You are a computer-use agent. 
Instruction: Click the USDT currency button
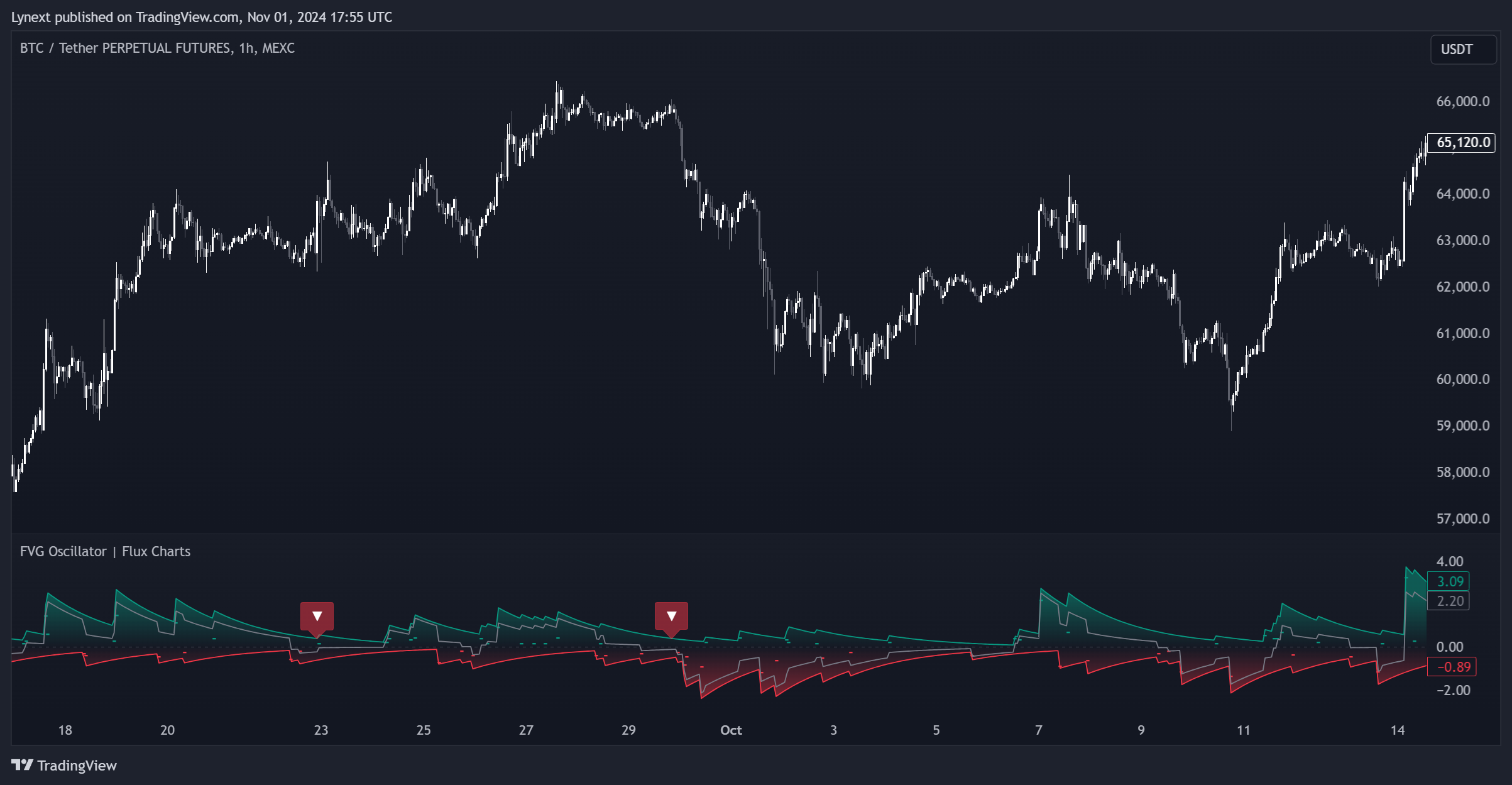(1463, 49)
